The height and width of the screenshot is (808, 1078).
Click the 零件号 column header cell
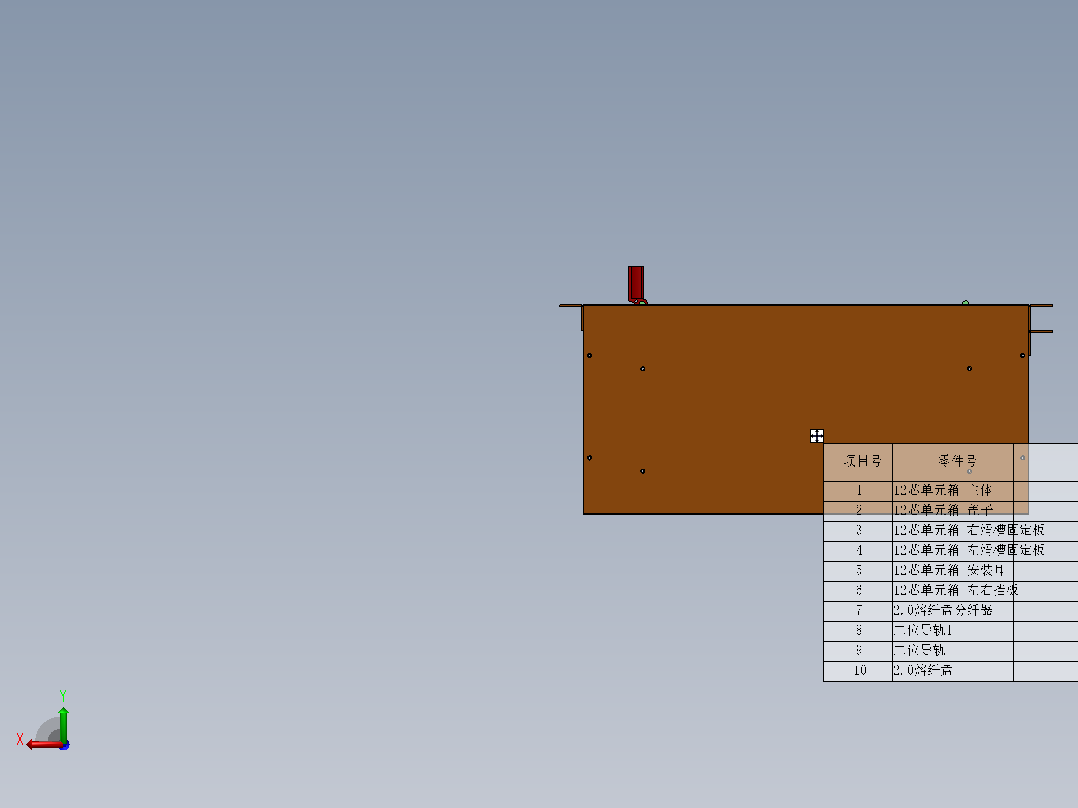pos(953,462)
